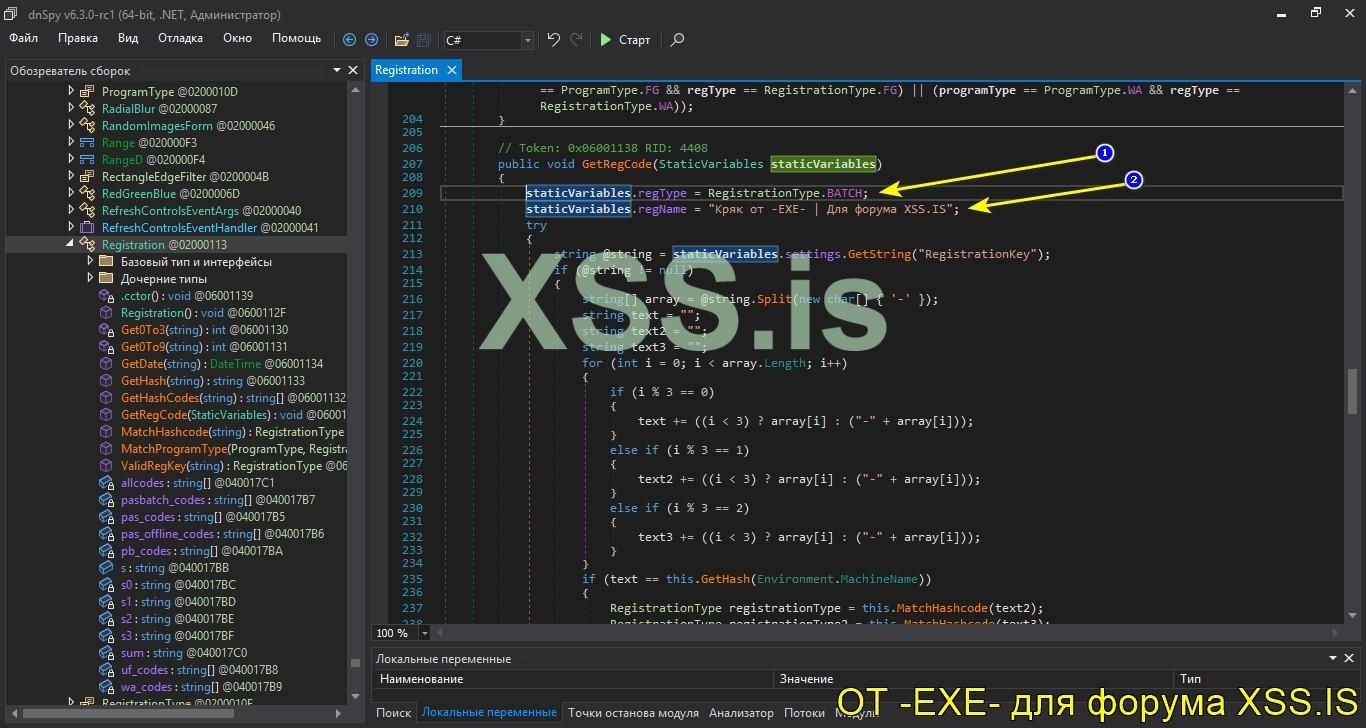This screenshot has height=728, width=1366.
Task: Click the undo toolbar icon
Action: point(554,40)
